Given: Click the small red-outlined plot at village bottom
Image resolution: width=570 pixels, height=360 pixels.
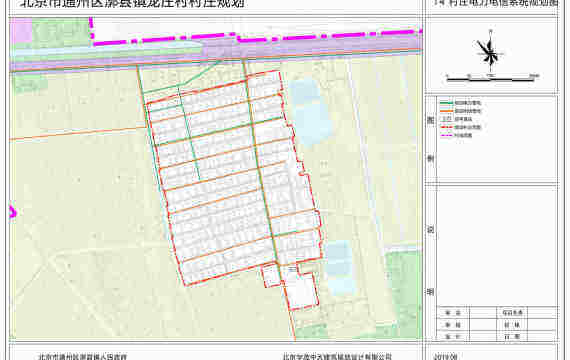Looking at the screenshot, I should 271,276.
